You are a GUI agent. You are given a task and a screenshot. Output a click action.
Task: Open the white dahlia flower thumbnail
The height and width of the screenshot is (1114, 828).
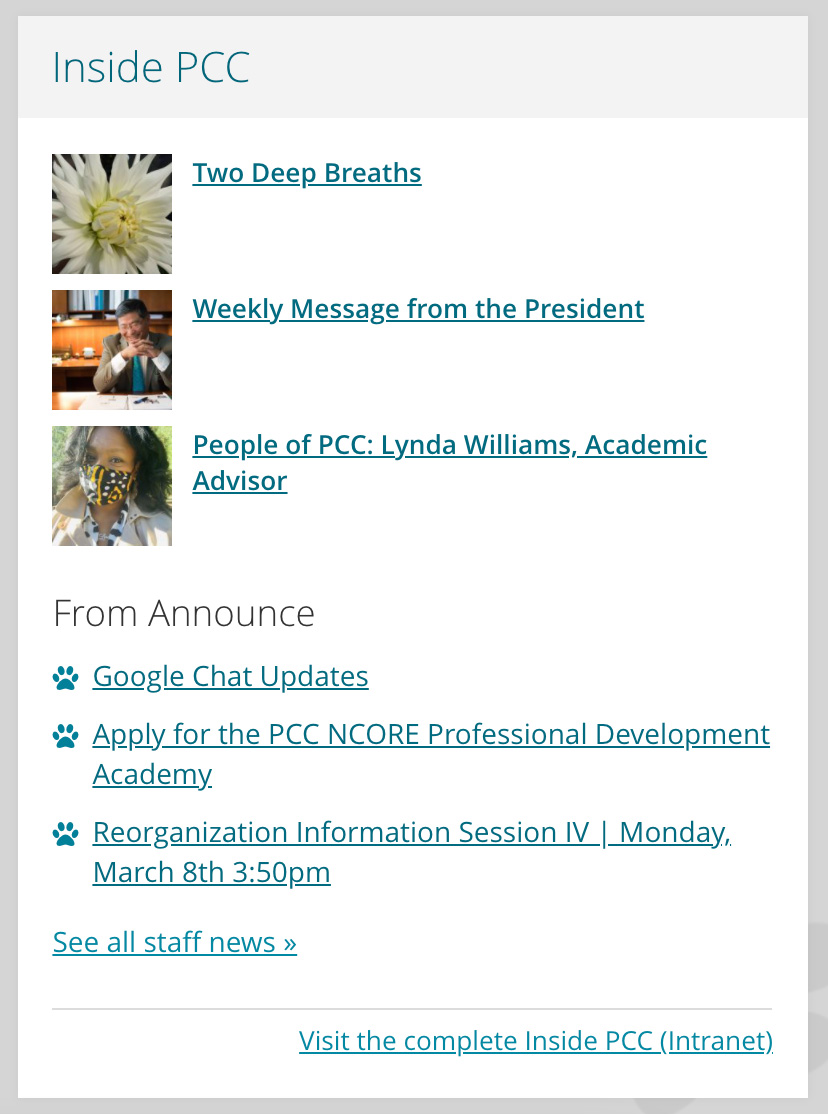point(112,214)
